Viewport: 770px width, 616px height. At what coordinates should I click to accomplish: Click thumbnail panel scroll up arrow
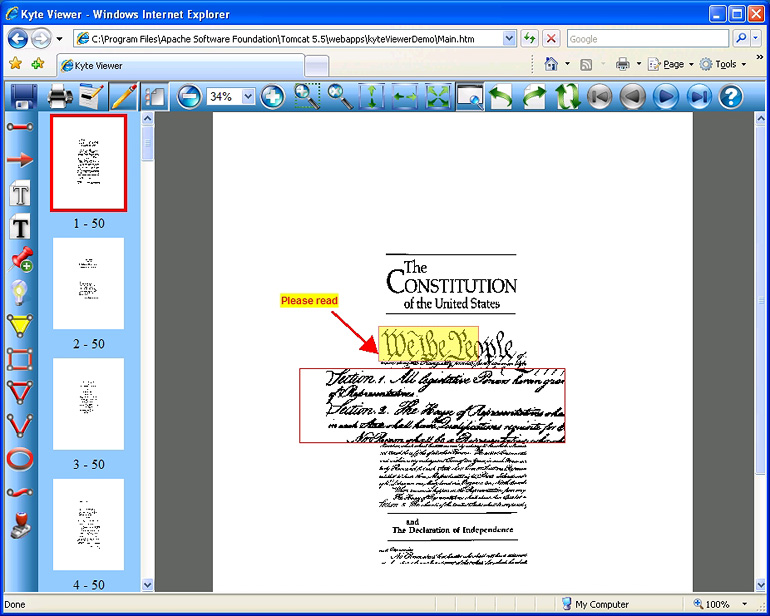point(147,118)
